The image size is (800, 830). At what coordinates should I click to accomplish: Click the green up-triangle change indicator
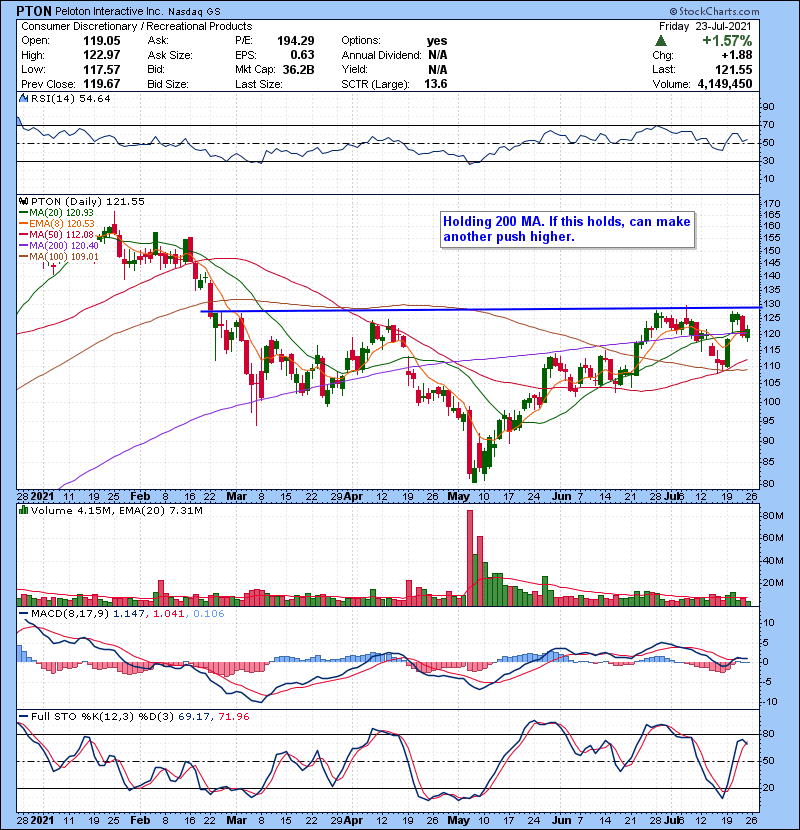pos(660,41)
